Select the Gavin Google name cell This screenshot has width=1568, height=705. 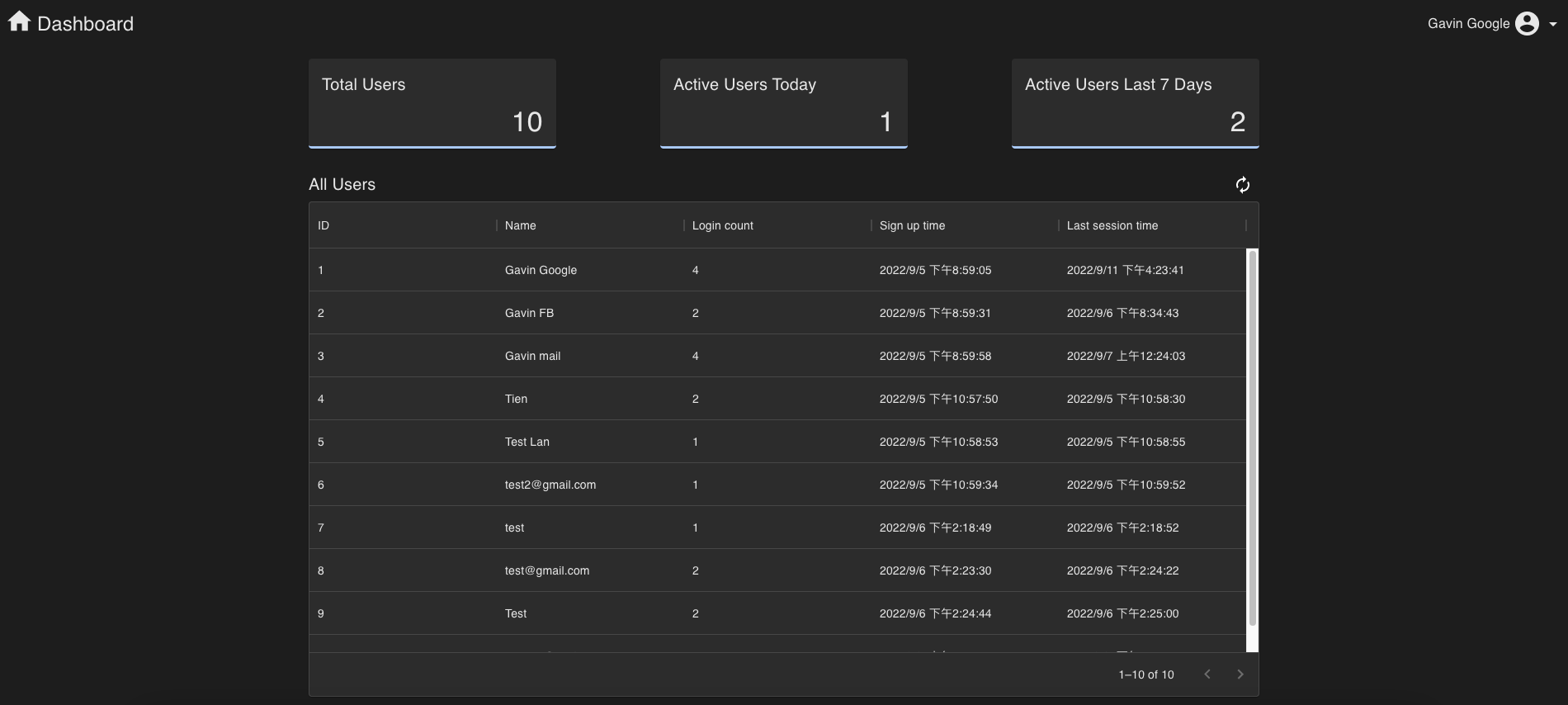pos(590,270)
